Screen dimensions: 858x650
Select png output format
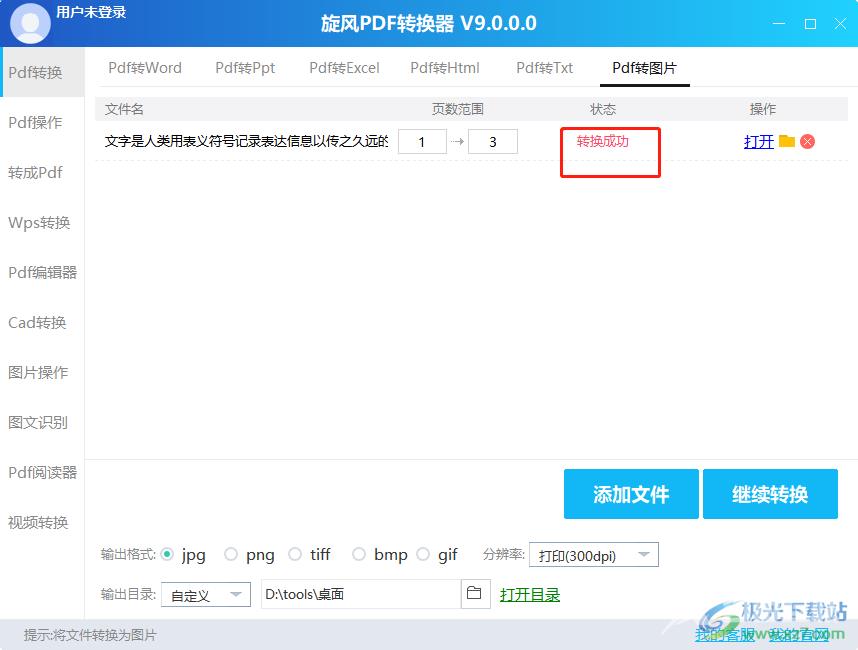pyautogui.click(x=231, y=554)
